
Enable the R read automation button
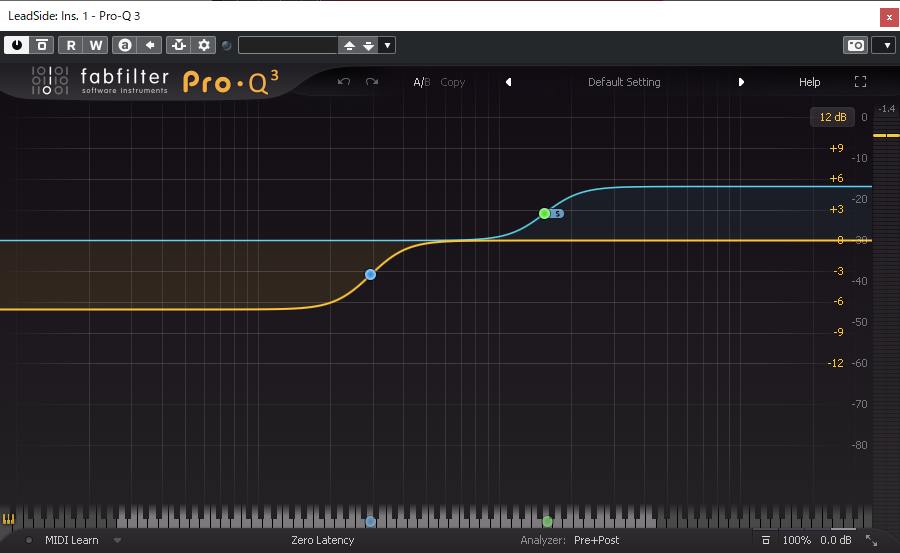(71, 45)
